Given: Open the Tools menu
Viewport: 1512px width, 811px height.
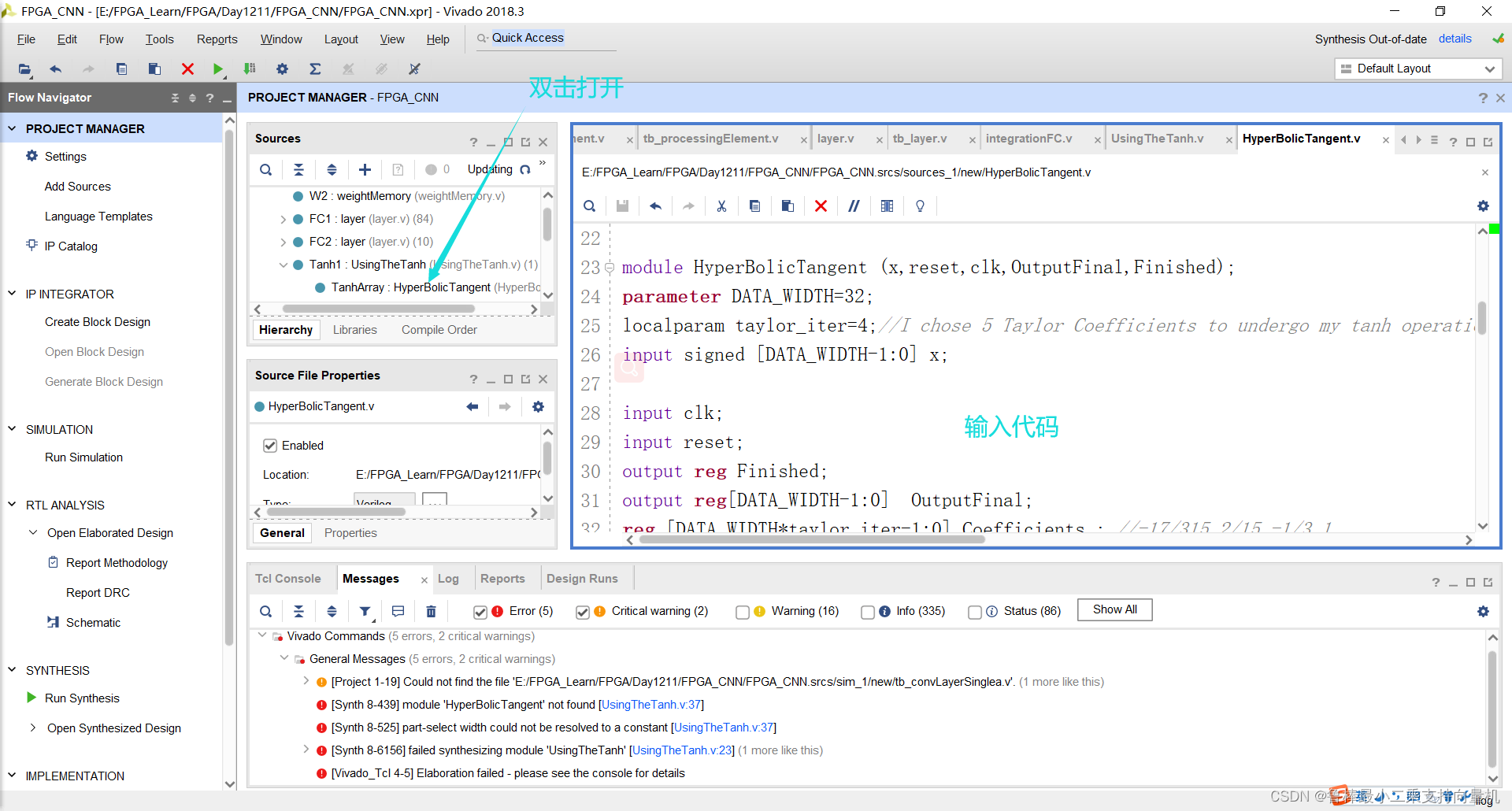Looking at the screenshot, I should click(x=159, y=39).
